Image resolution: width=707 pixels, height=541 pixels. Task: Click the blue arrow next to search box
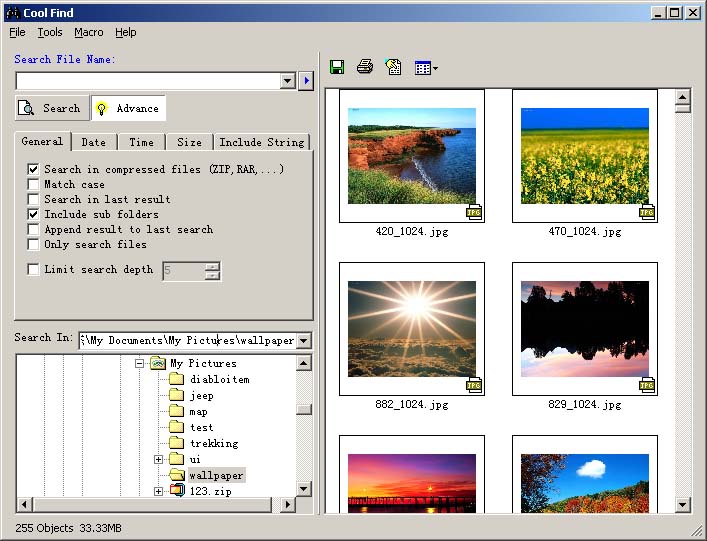(306, 81)
